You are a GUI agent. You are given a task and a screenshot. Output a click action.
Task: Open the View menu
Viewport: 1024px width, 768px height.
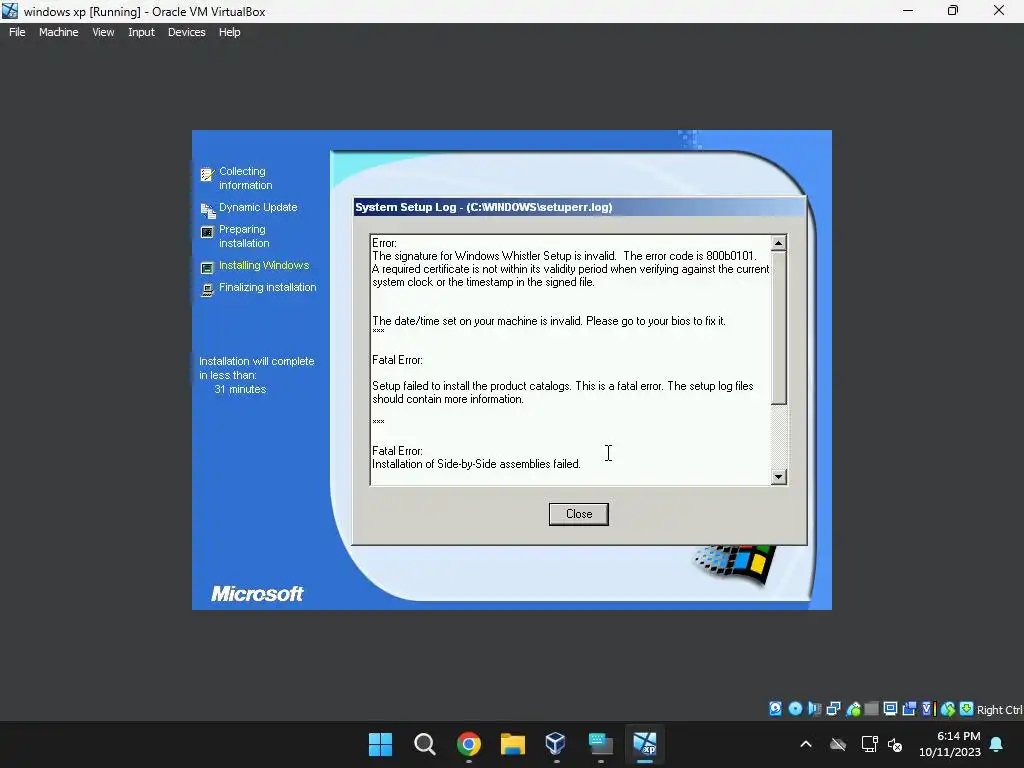103,32
